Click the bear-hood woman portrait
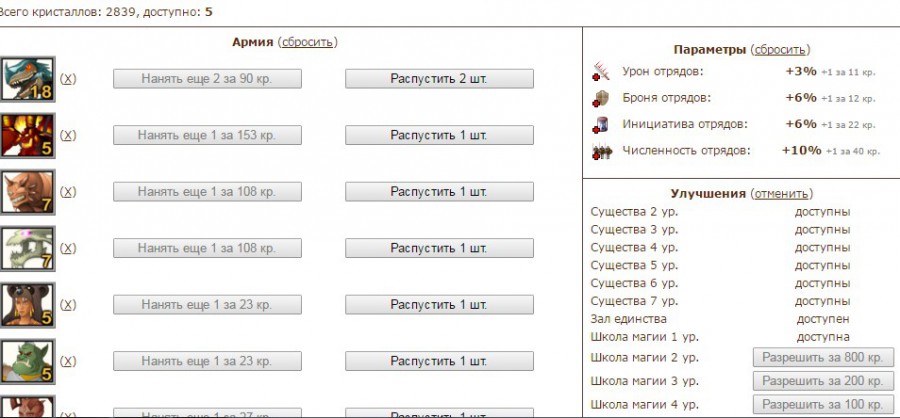 [28, 305]
